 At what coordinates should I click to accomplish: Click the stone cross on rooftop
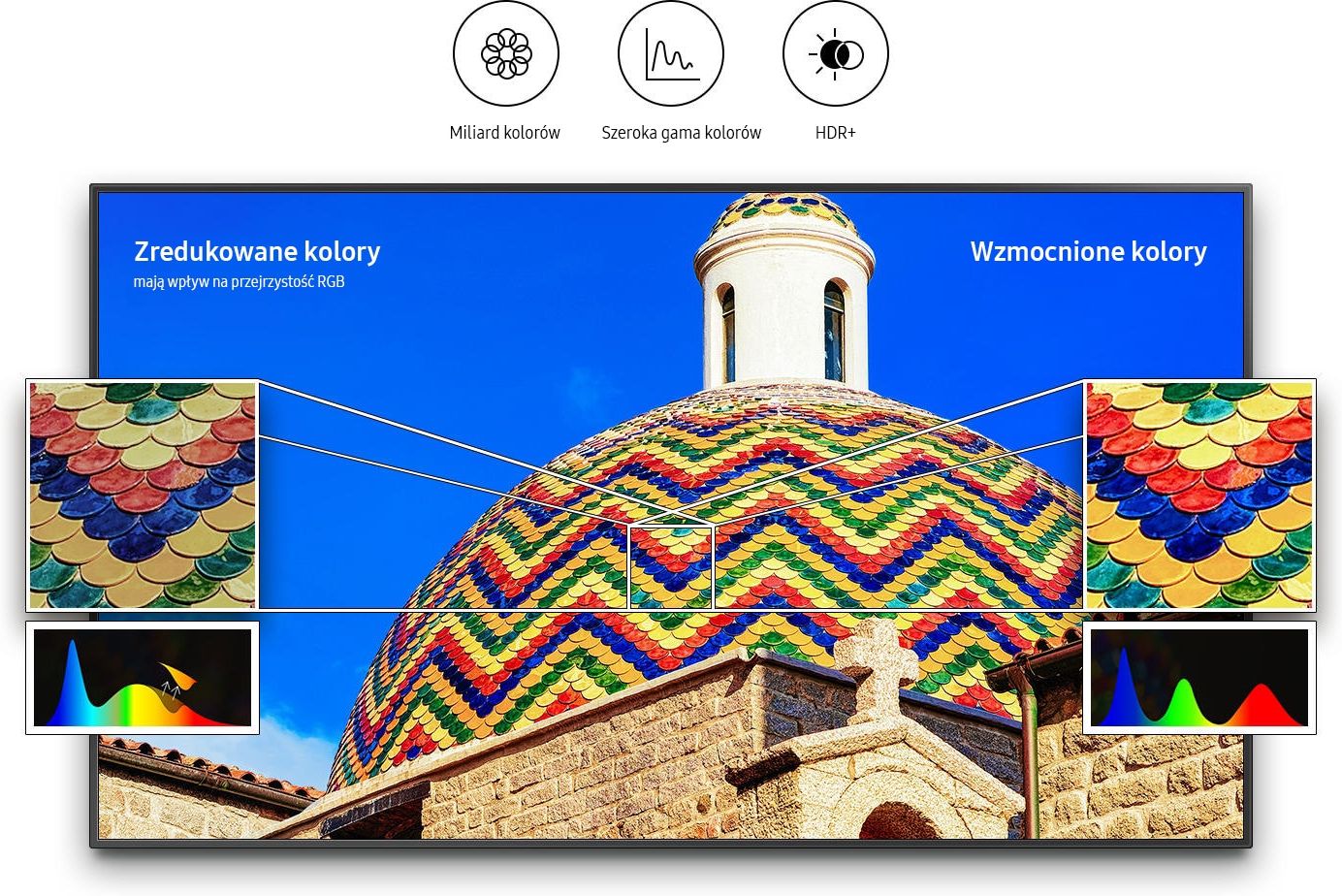877,667
